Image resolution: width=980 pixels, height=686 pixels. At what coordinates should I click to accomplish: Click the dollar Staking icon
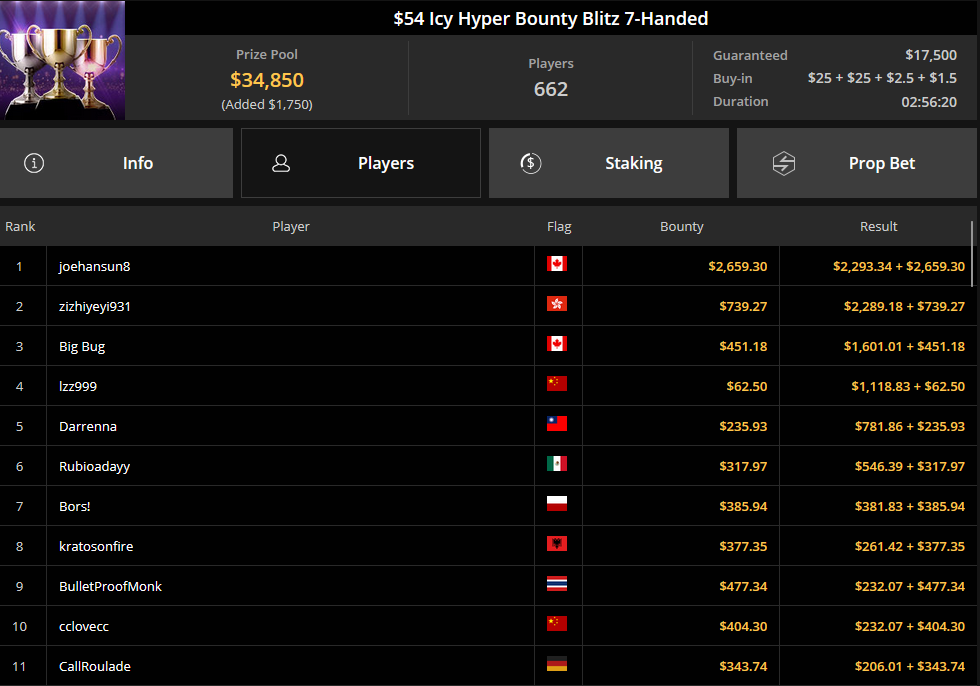(531, 163)
